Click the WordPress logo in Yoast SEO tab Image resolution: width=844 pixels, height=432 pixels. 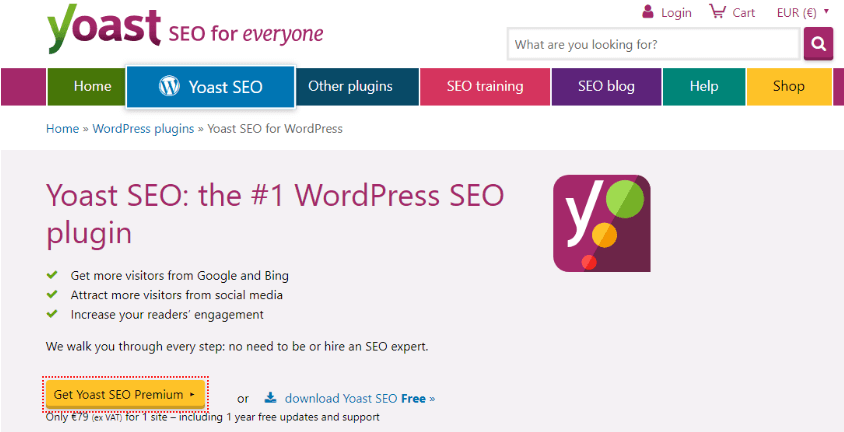tap(170, 86)
